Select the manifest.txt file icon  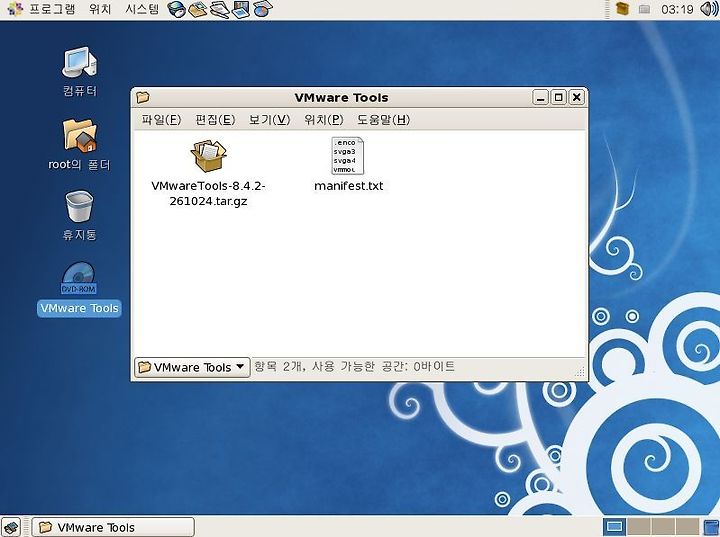[x=348, y=156]
